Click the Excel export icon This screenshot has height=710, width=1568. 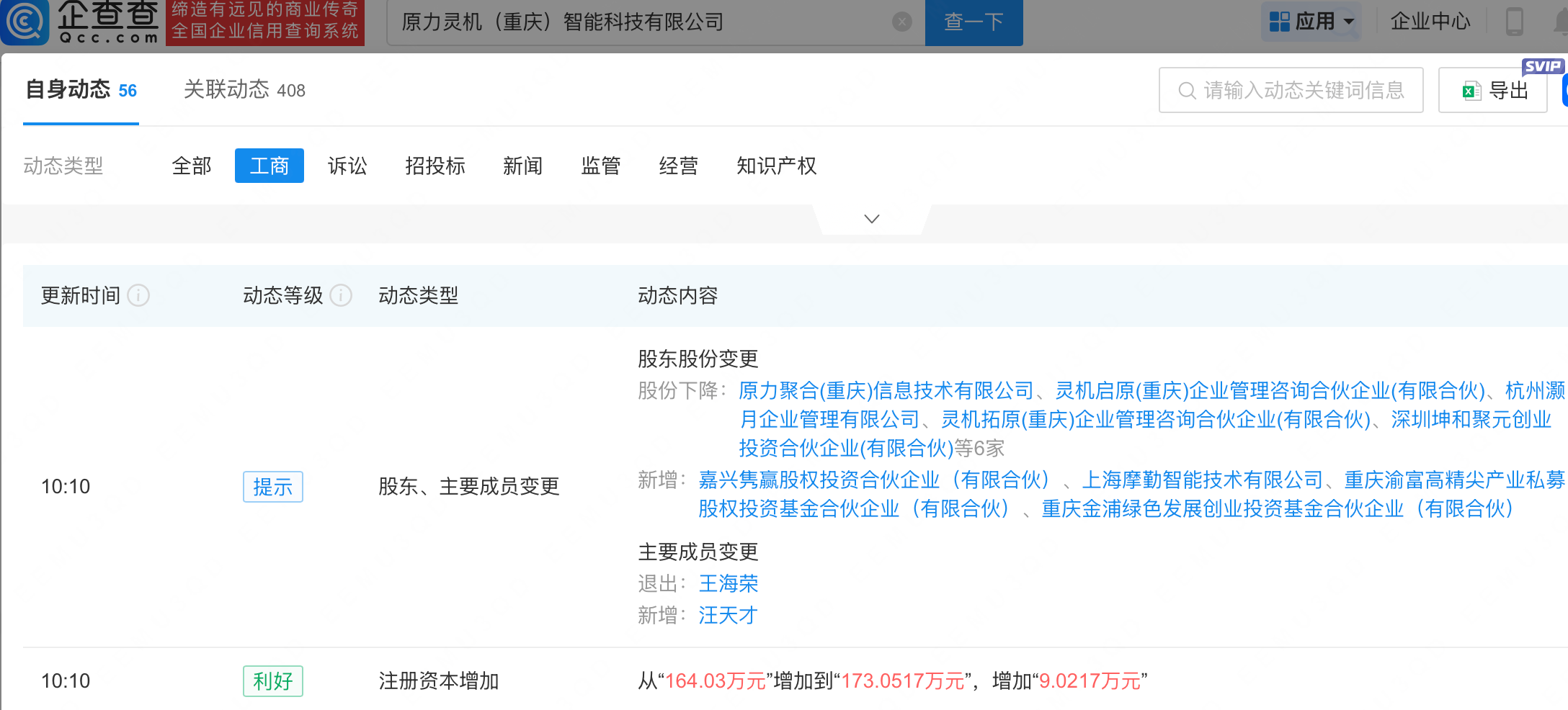coord(1471,91)
